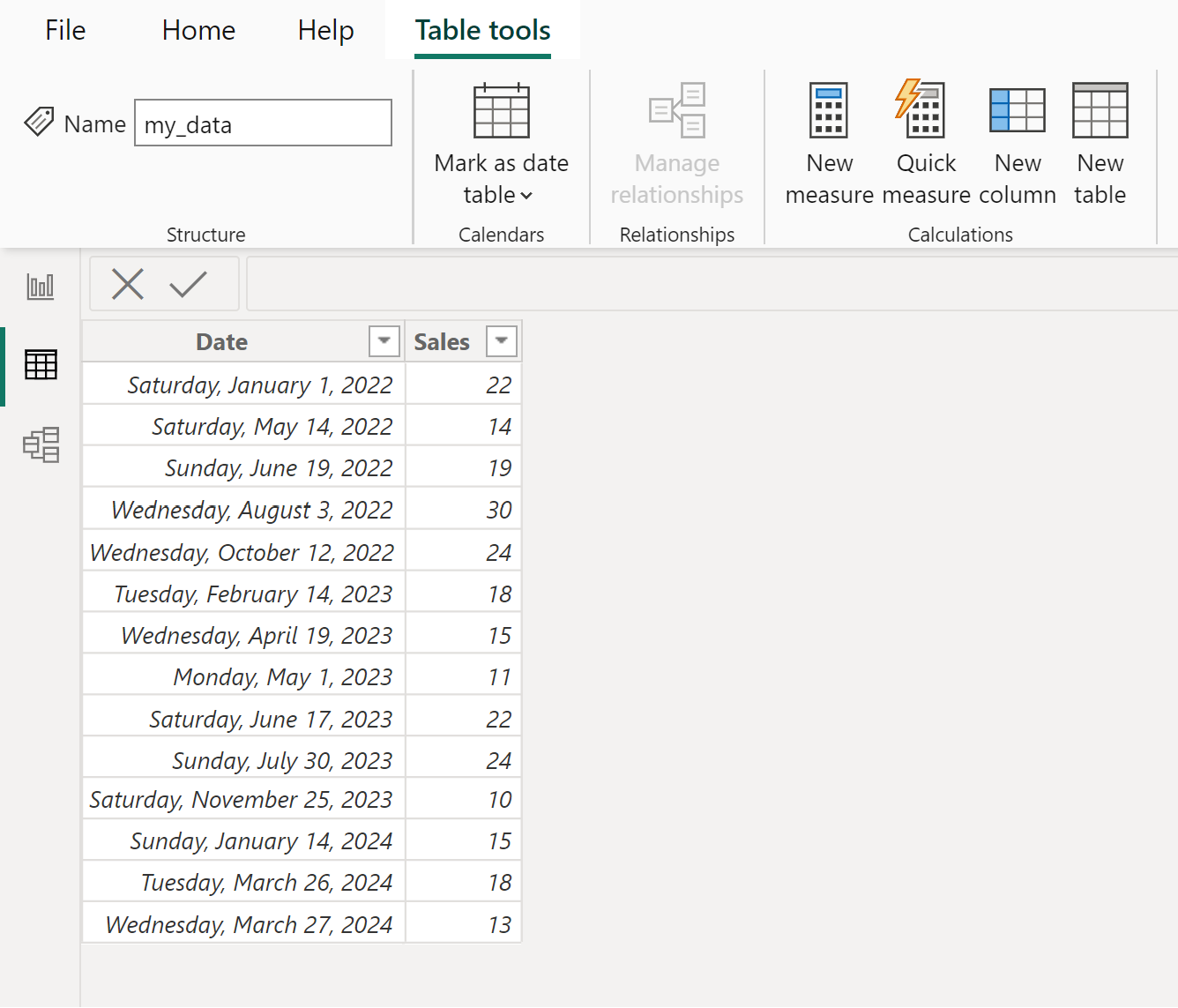Click the Help menu
Image resolution: width=1178 pixels, height=1008 pixels.
324,29
